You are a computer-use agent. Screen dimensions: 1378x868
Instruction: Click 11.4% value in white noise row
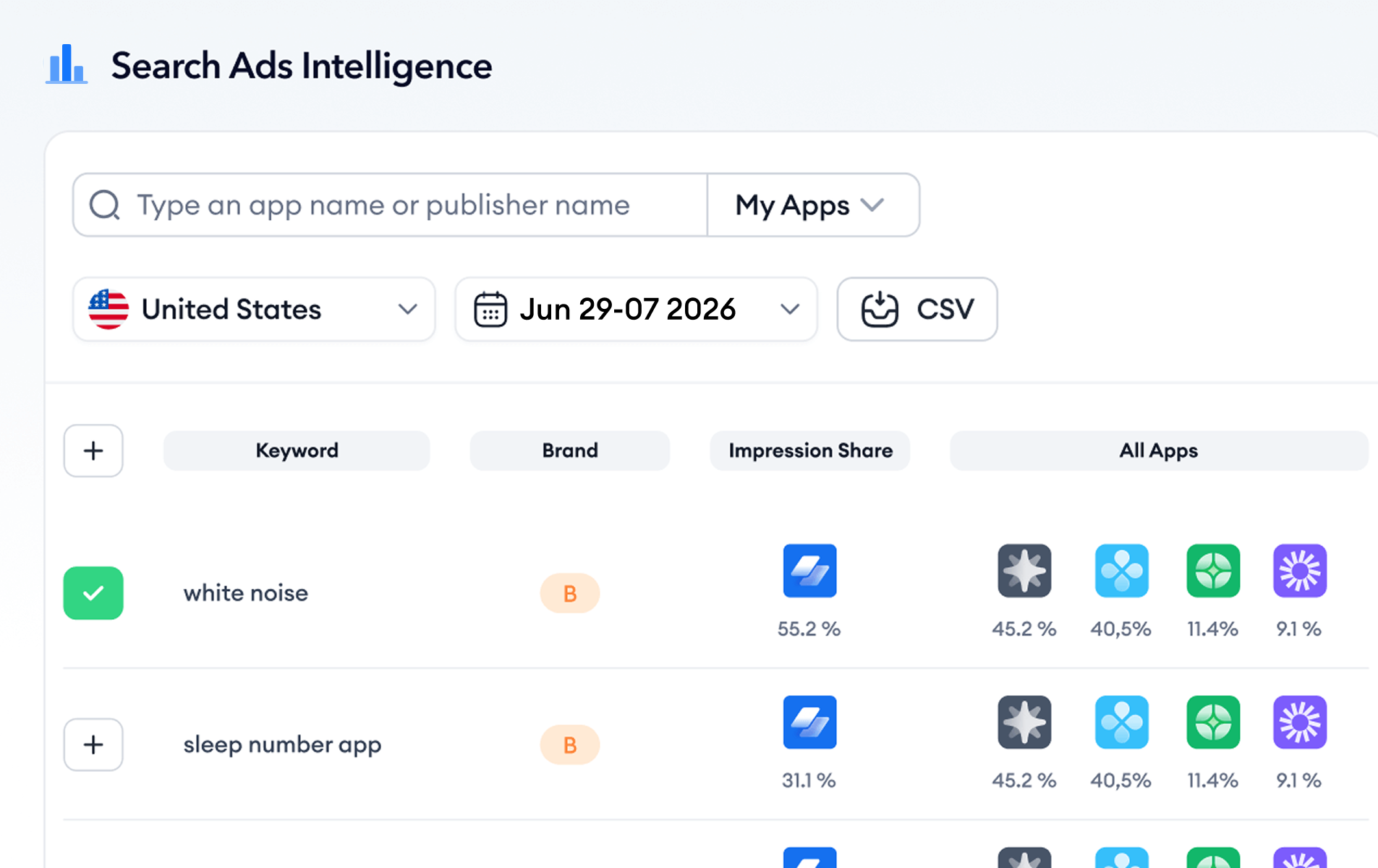1213,629
